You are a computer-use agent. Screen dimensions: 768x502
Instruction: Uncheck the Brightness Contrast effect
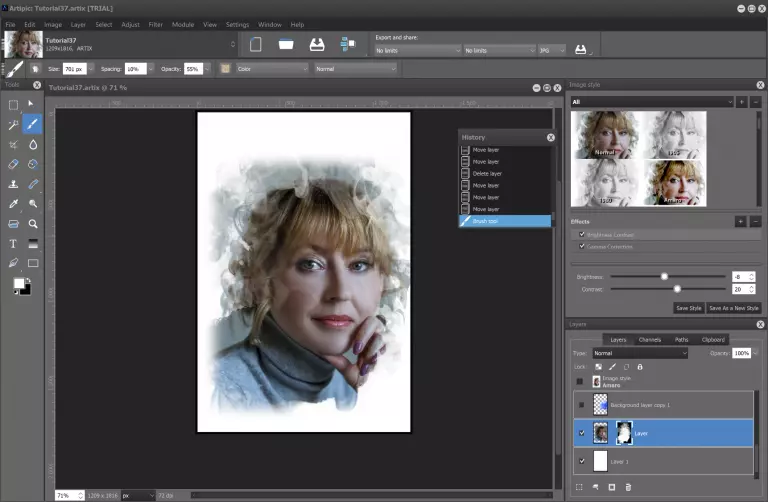pyautogui.click(x=582, y=234)
